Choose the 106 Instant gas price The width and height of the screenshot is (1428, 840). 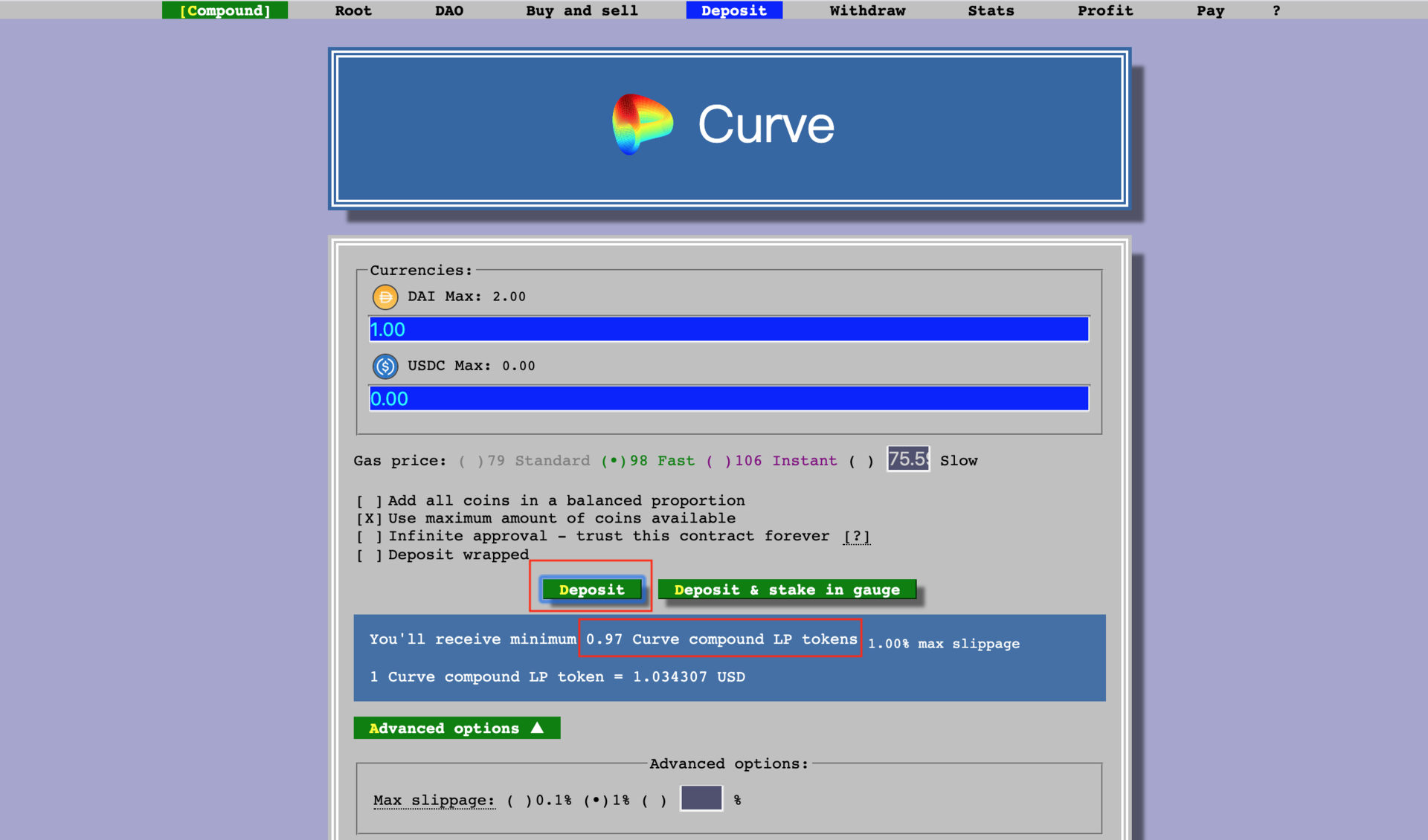click(719, 461)
